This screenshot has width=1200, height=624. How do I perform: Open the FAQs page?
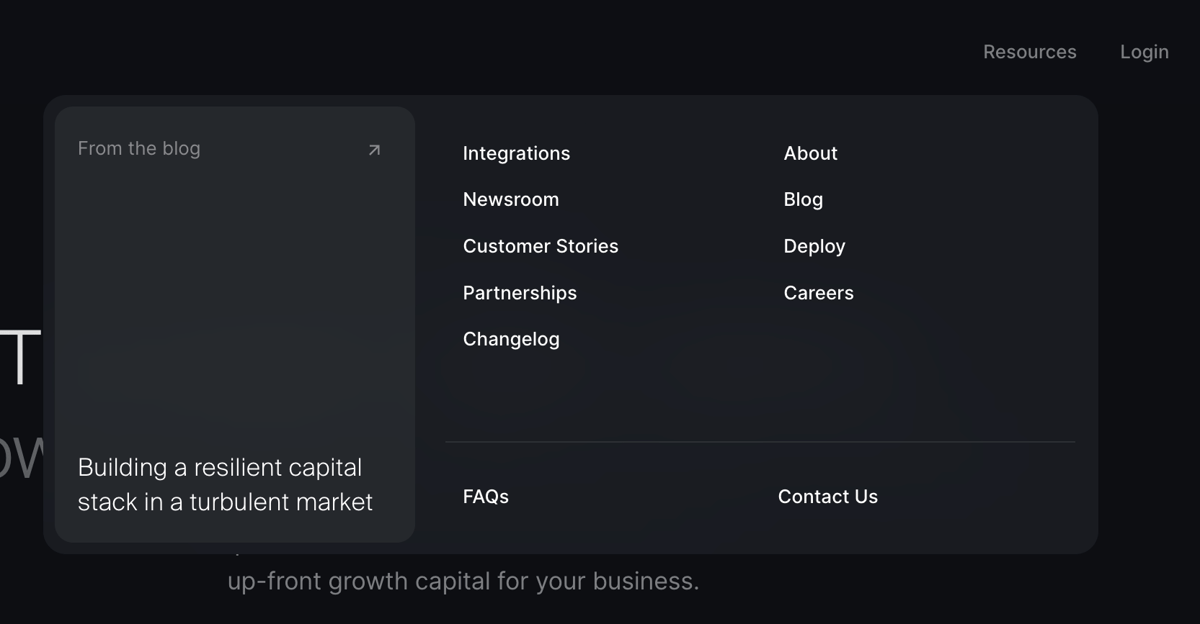pos(485,496)
